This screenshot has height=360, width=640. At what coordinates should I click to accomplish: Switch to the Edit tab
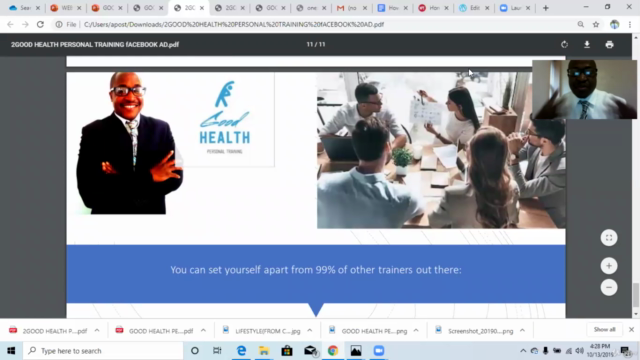click(473, 8)
